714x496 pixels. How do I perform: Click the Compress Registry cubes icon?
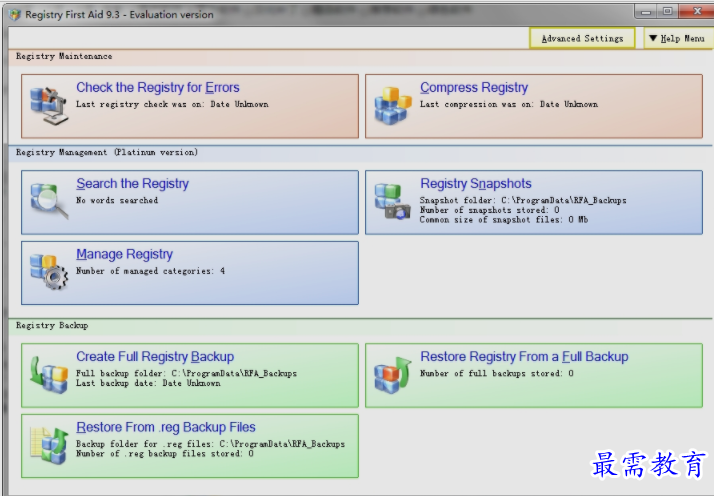[392, 106]
